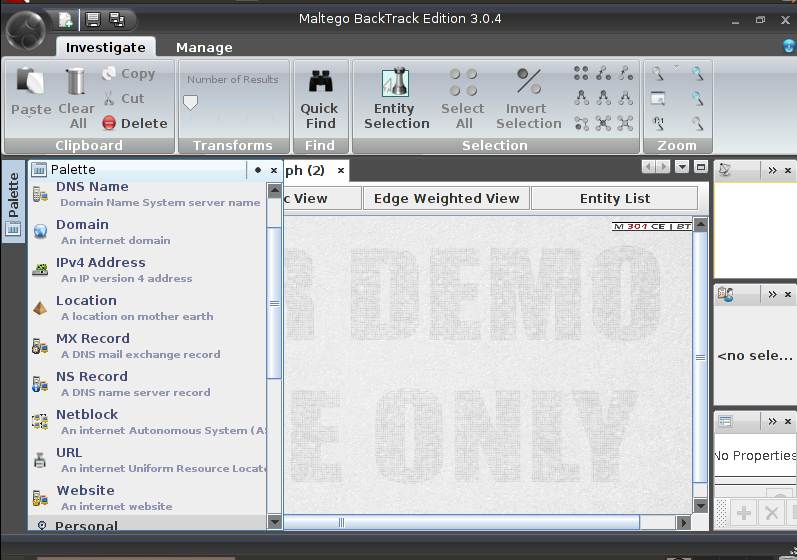The image size is (797, 560).
Task: Open the Entity List view
Action: pos(614,198)
